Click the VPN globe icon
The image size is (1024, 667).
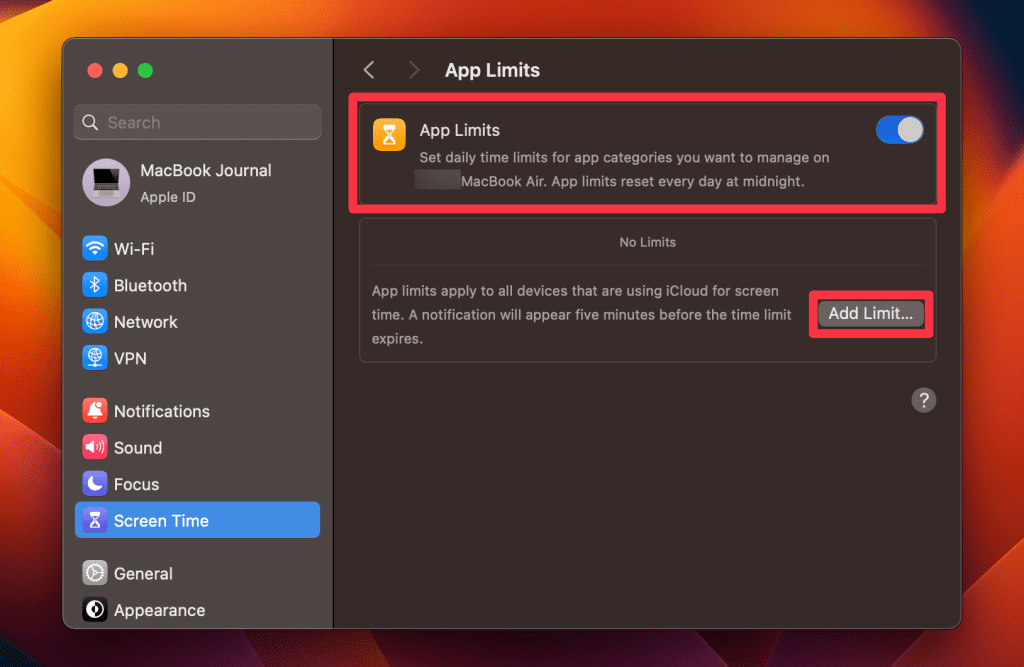[x=95, y=358]
